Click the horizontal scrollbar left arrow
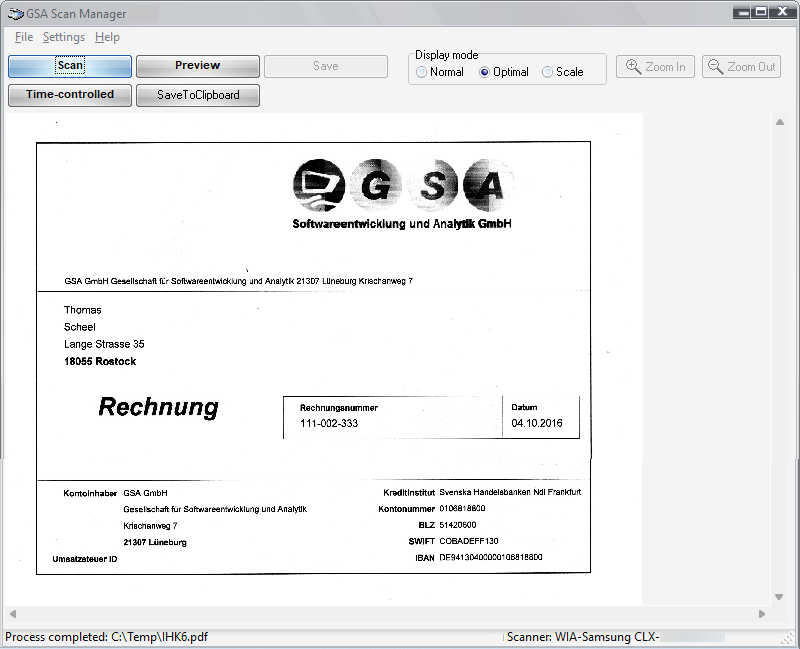The image size is (800, 649). (13, 614)
